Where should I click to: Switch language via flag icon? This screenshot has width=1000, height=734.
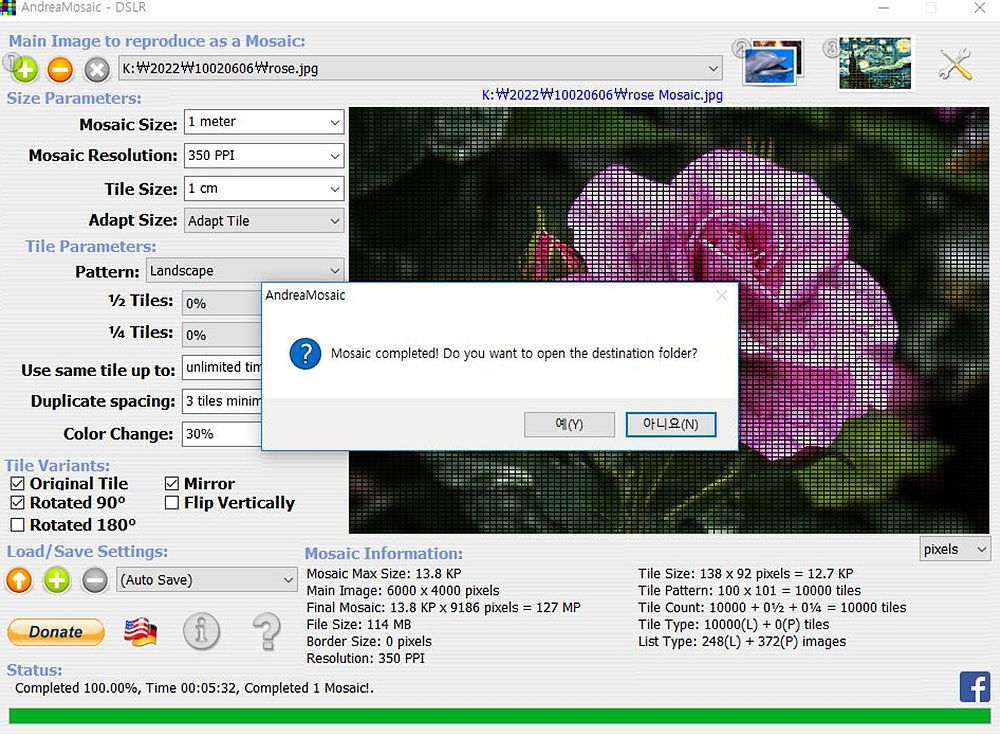140,632
